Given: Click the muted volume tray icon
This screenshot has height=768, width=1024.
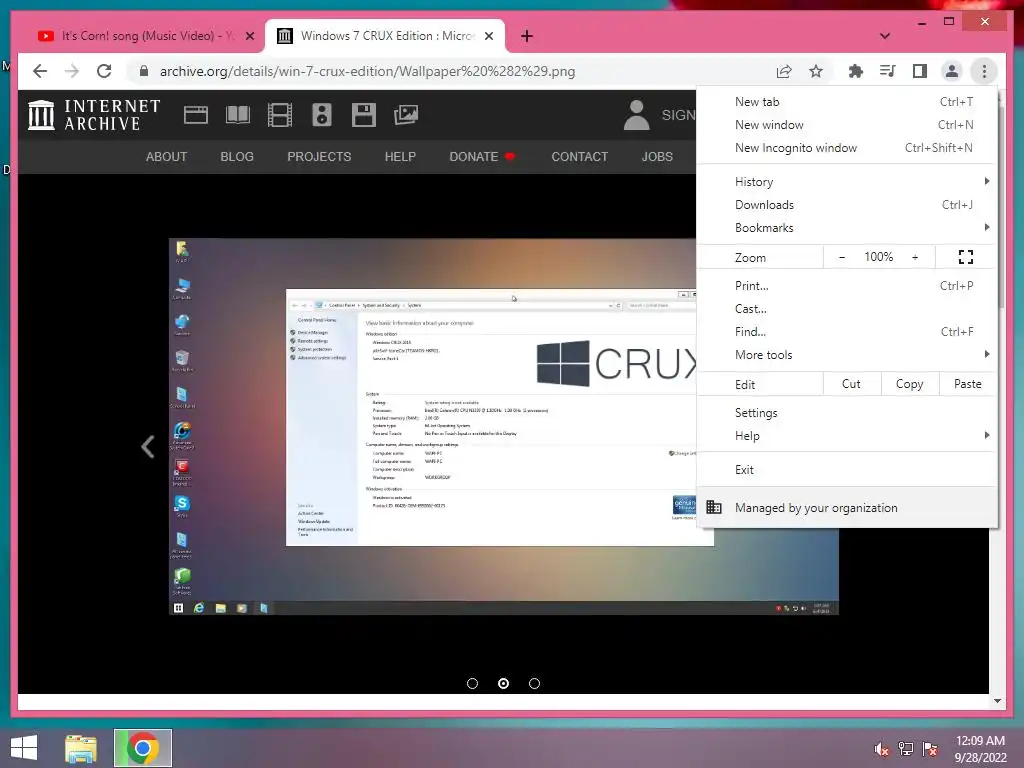Looking at the screenshot, I should click(882, 749).
